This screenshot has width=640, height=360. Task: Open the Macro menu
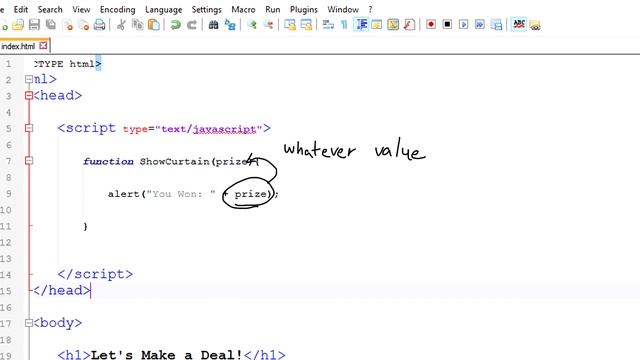(x=243, y=9)
